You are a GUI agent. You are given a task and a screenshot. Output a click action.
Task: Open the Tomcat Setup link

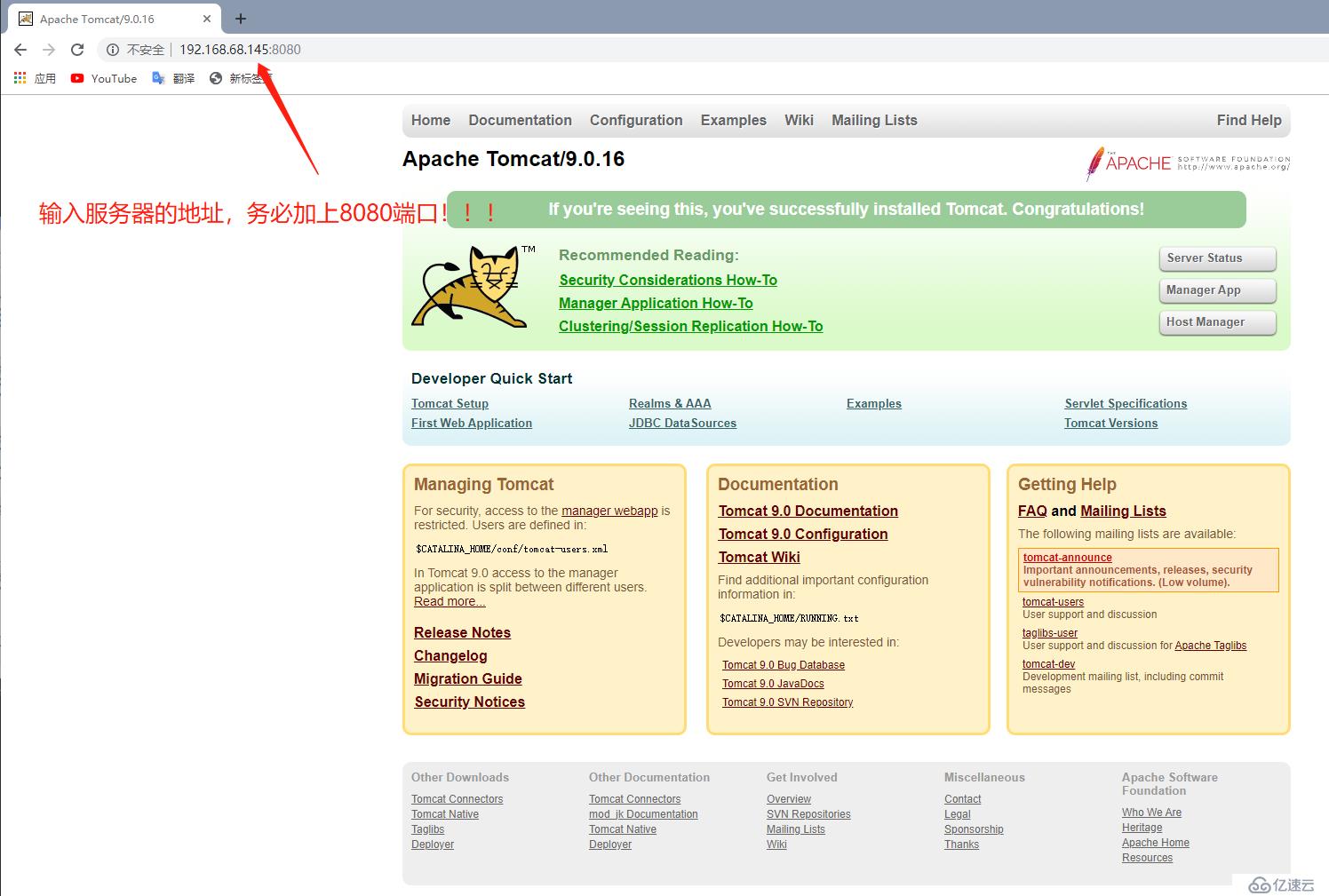(450, 403)
